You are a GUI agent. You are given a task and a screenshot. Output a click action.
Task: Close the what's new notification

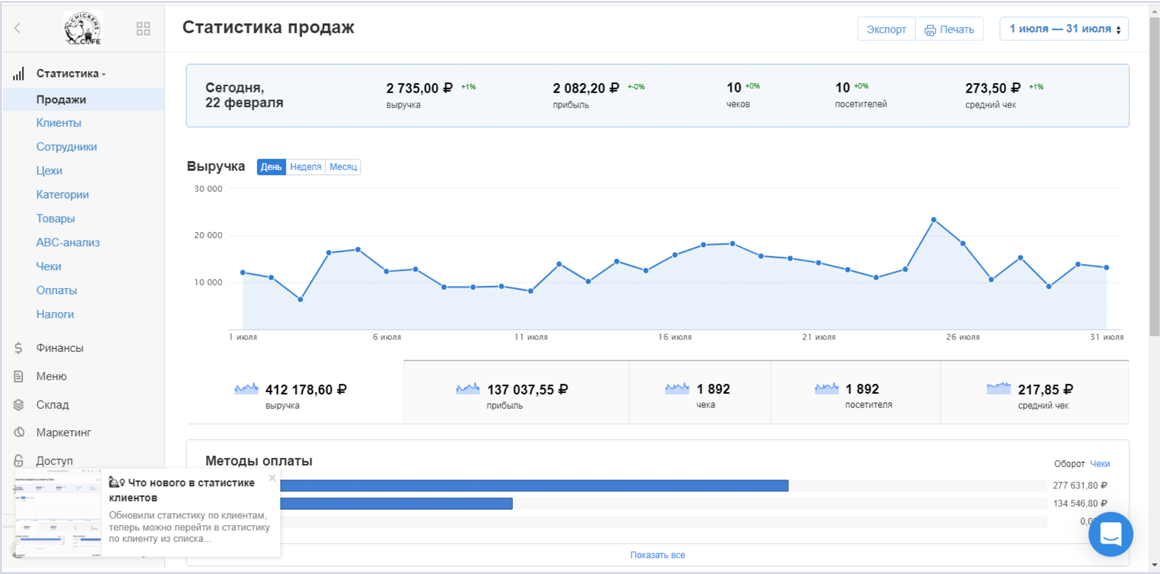(272, 478)
